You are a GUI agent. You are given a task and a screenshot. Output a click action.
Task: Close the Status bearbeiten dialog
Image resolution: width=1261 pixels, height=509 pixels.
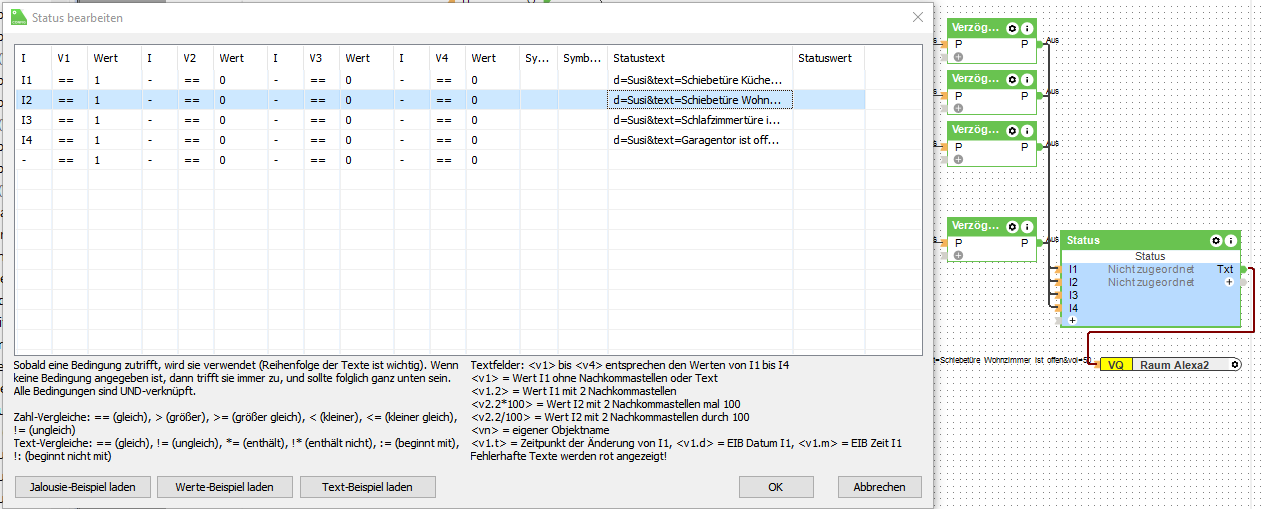tap(918, 17)
